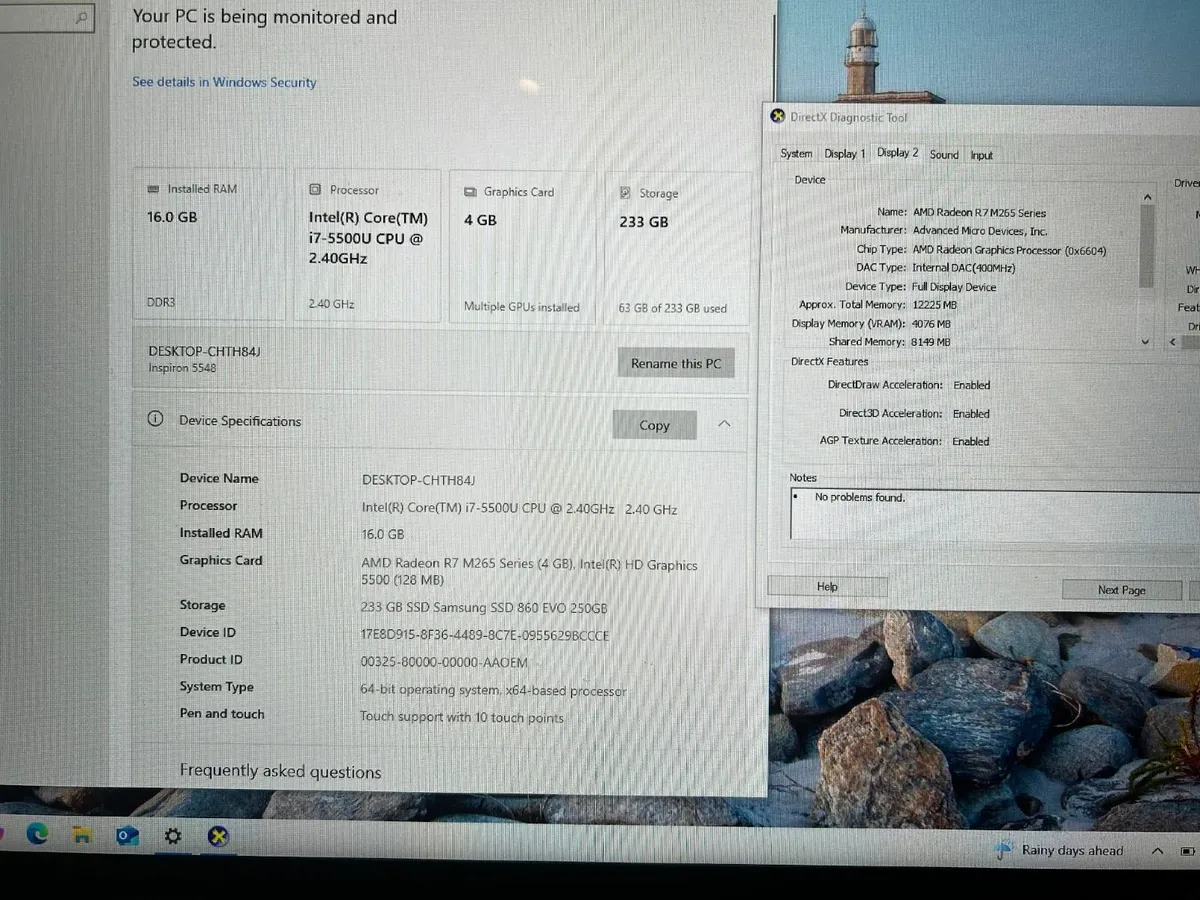The width and height of the screenshot is (1200, 900).
Task: Select the Chip Type Graphics Processor value
Action: (1009, 250)
